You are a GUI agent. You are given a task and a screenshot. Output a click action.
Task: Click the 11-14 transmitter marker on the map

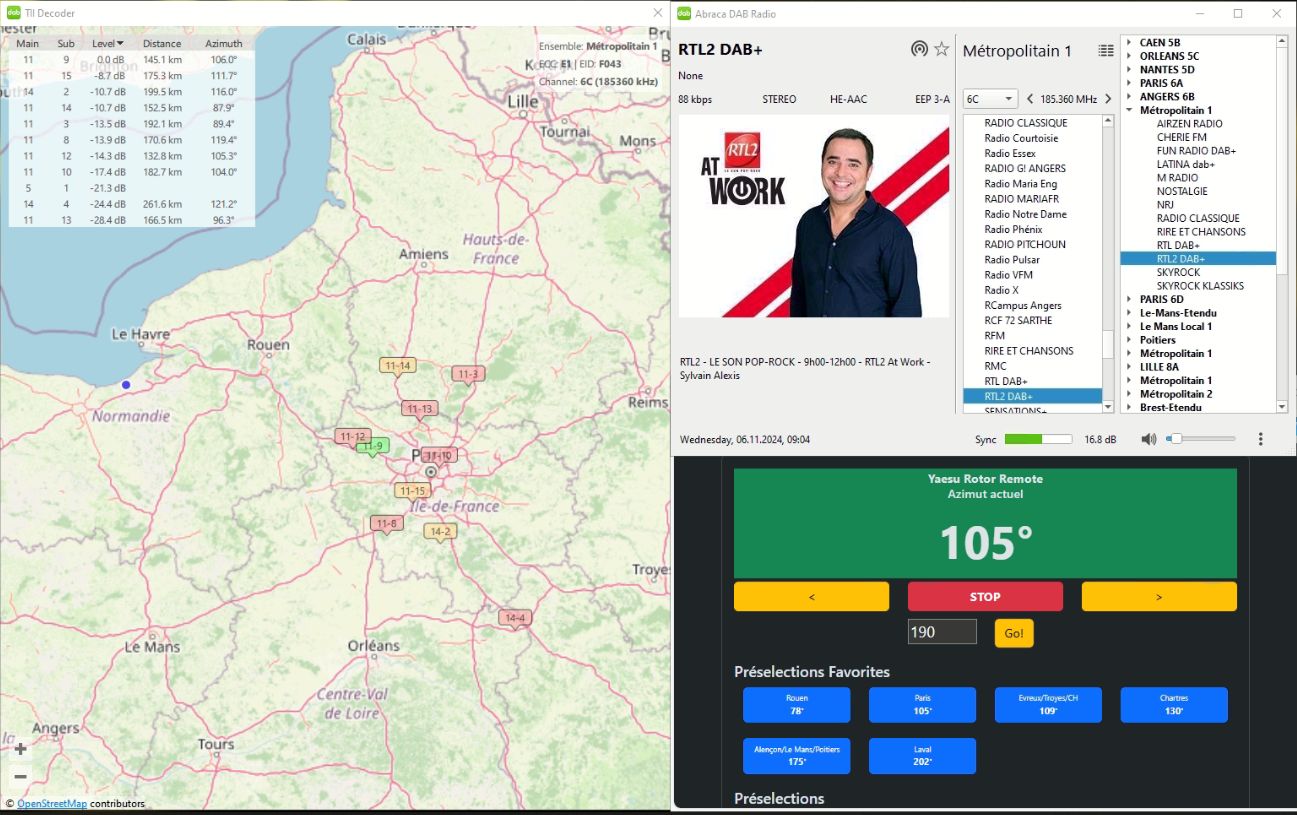(x=397, y=367)
